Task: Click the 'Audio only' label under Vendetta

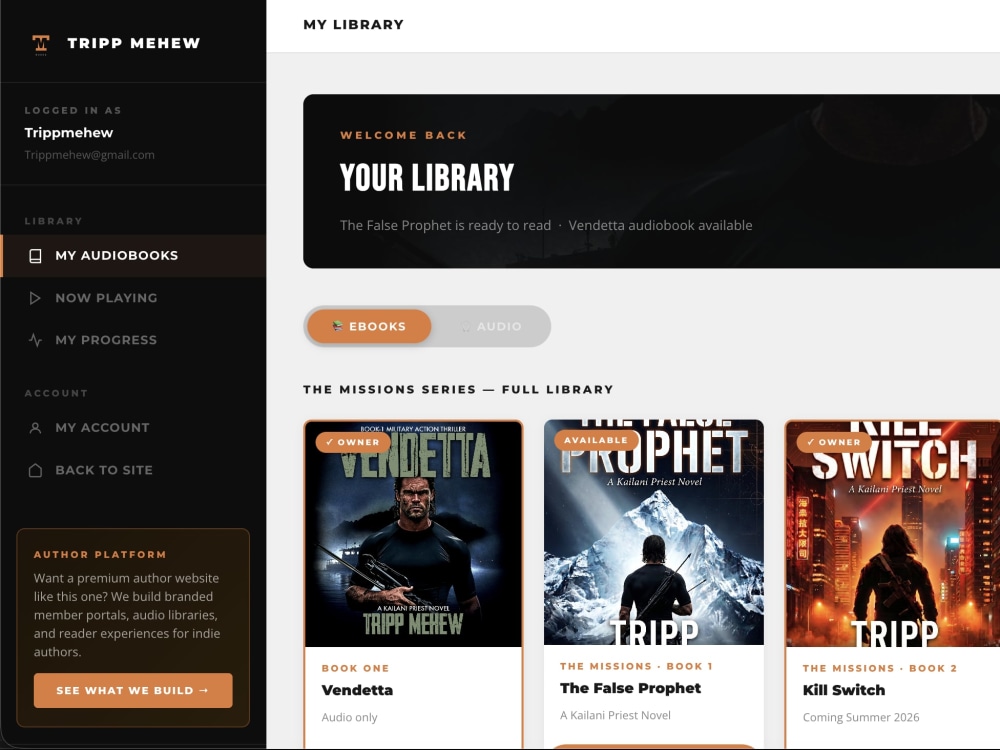Action: pos(349,717)
